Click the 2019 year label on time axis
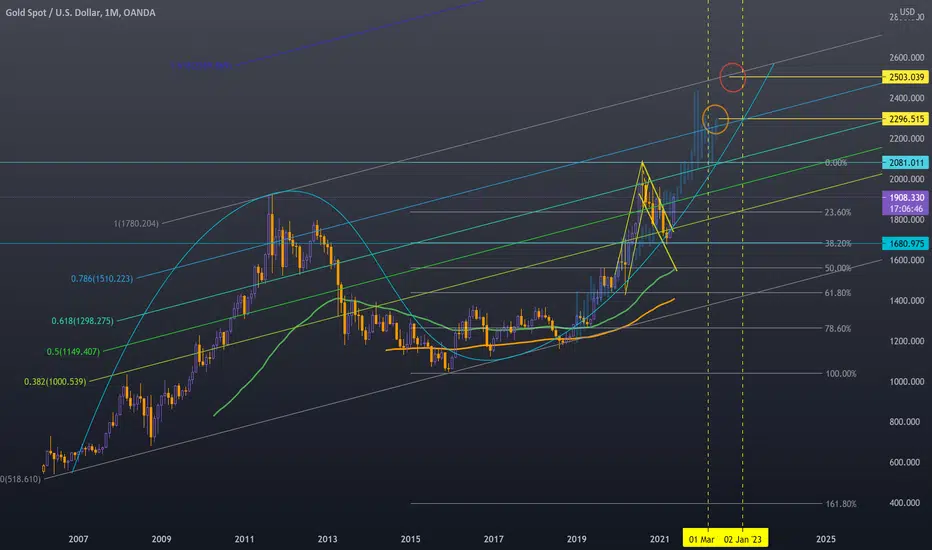Image resolution: width=932 pixels, height=550 pixels. click(577, 539)
